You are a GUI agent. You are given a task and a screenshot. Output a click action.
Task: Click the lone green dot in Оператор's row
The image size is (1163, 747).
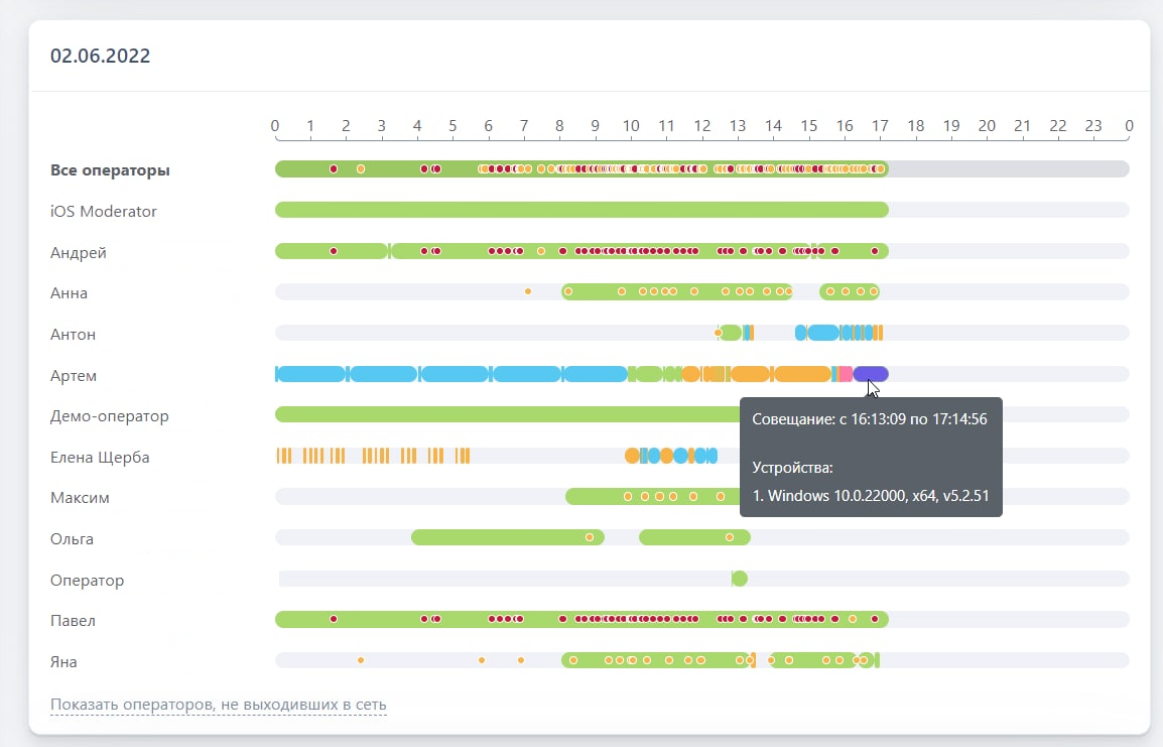[x=739, y=579]
